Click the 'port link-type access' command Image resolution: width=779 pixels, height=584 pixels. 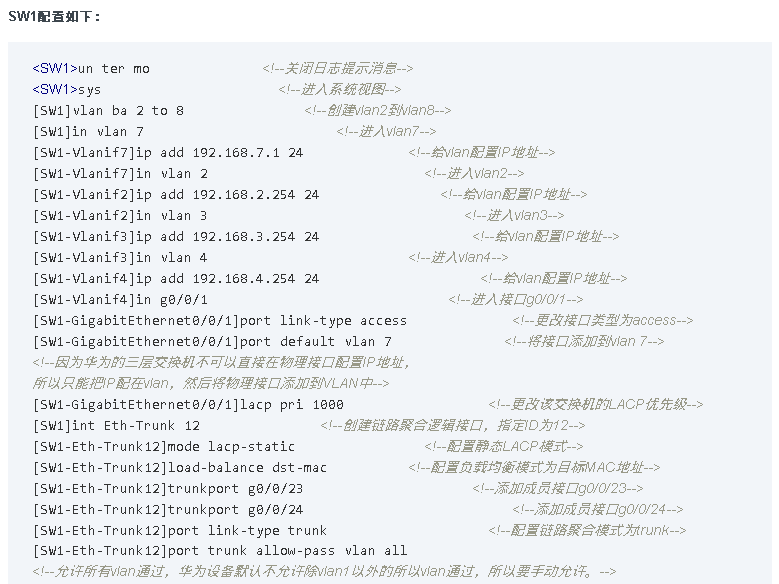click(323, 321)
